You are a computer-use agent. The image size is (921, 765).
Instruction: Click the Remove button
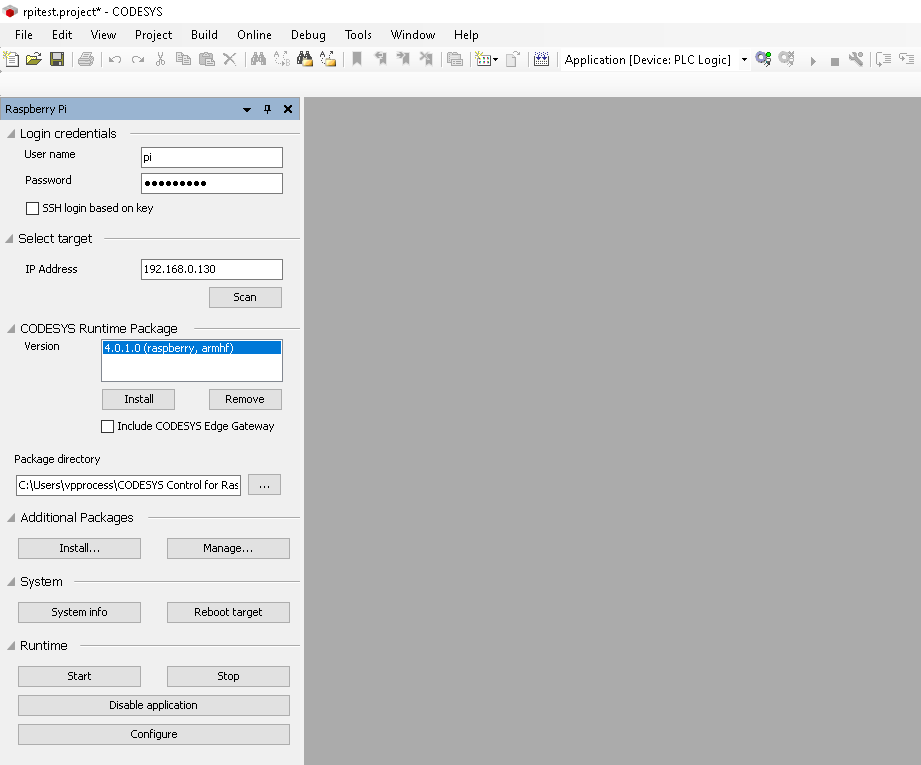pos(245,400)
